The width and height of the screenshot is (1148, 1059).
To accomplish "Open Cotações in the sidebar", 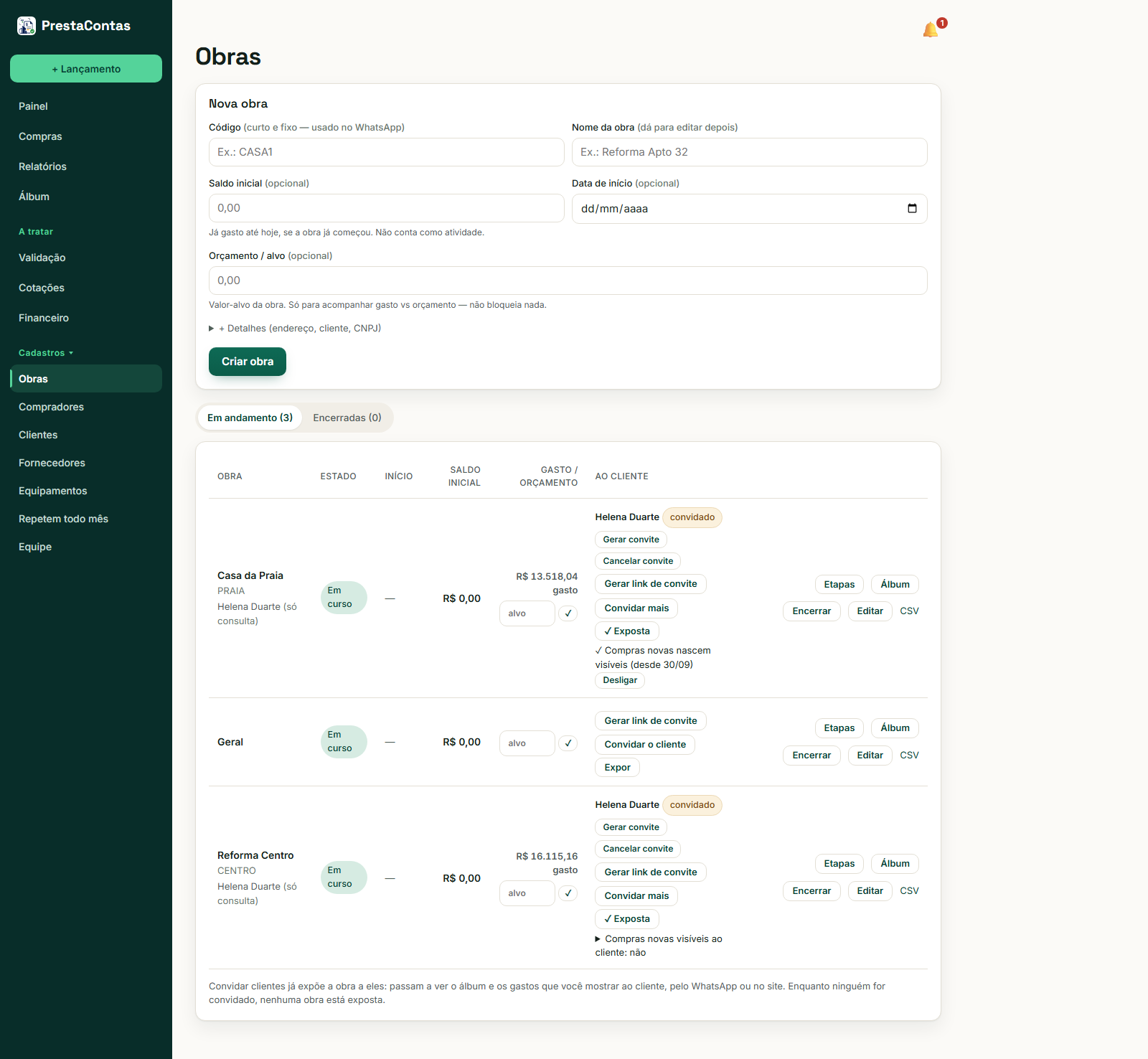I will [x=86, y=288].
